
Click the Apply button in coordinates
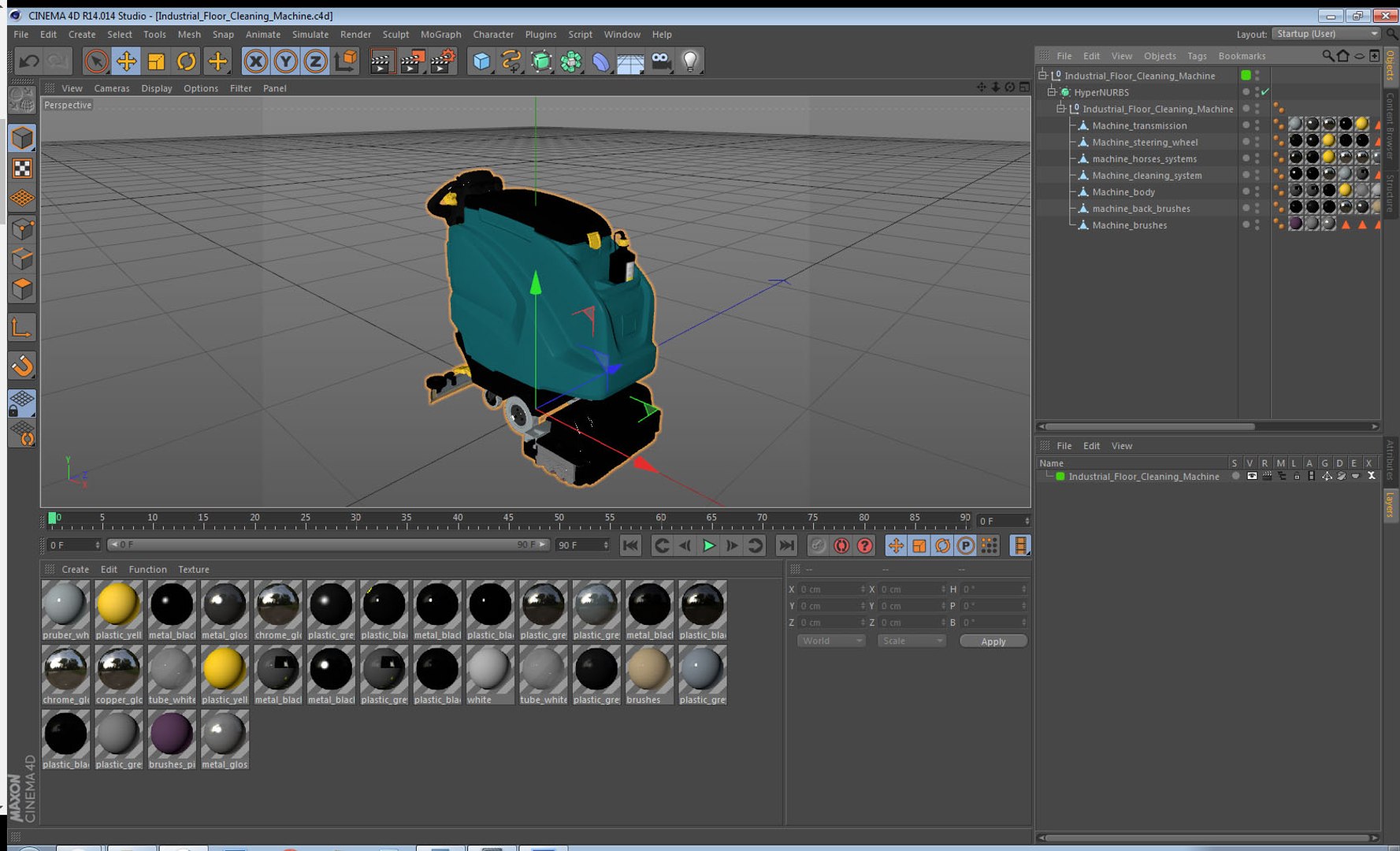tap(993, 641)
